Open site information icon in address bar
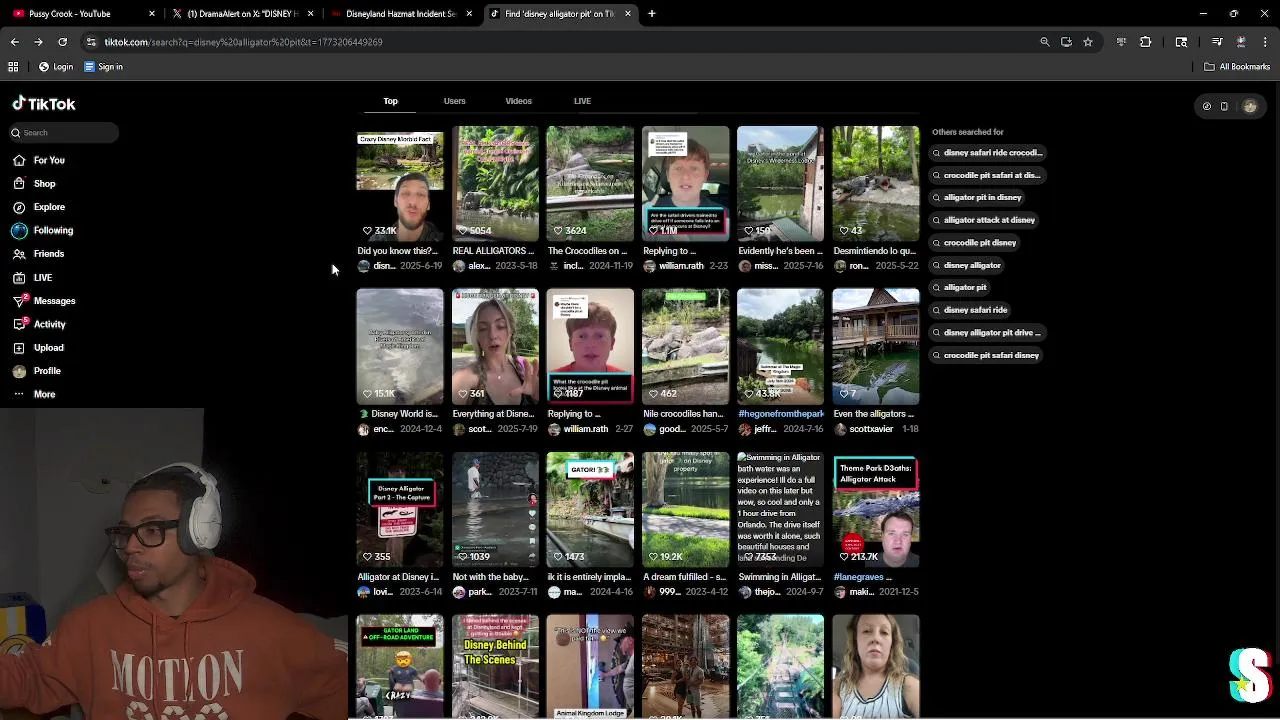 (91, 42)
